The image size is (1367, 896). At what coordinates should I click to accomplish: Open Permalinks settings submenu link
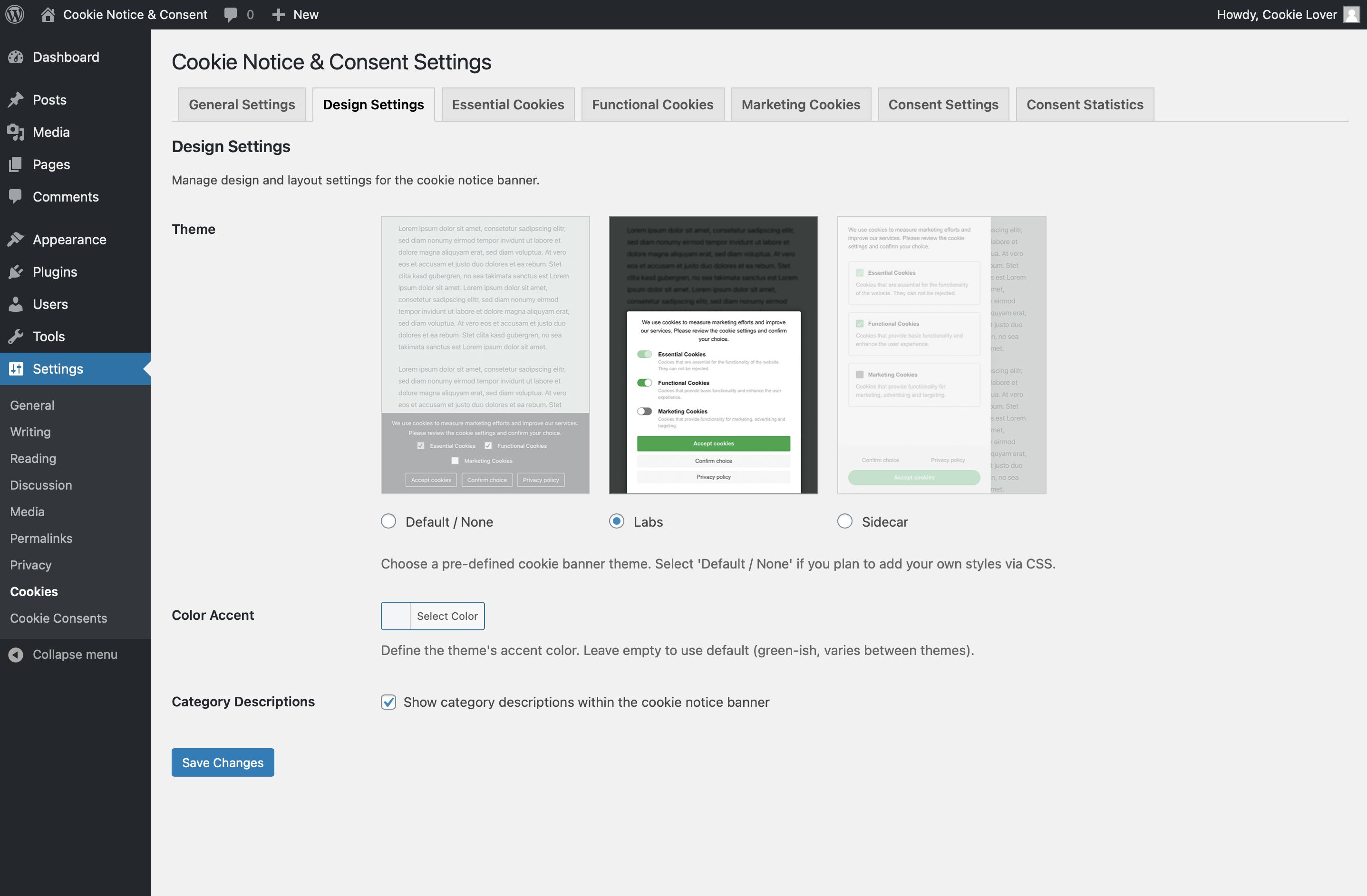(x=41, y=538)
